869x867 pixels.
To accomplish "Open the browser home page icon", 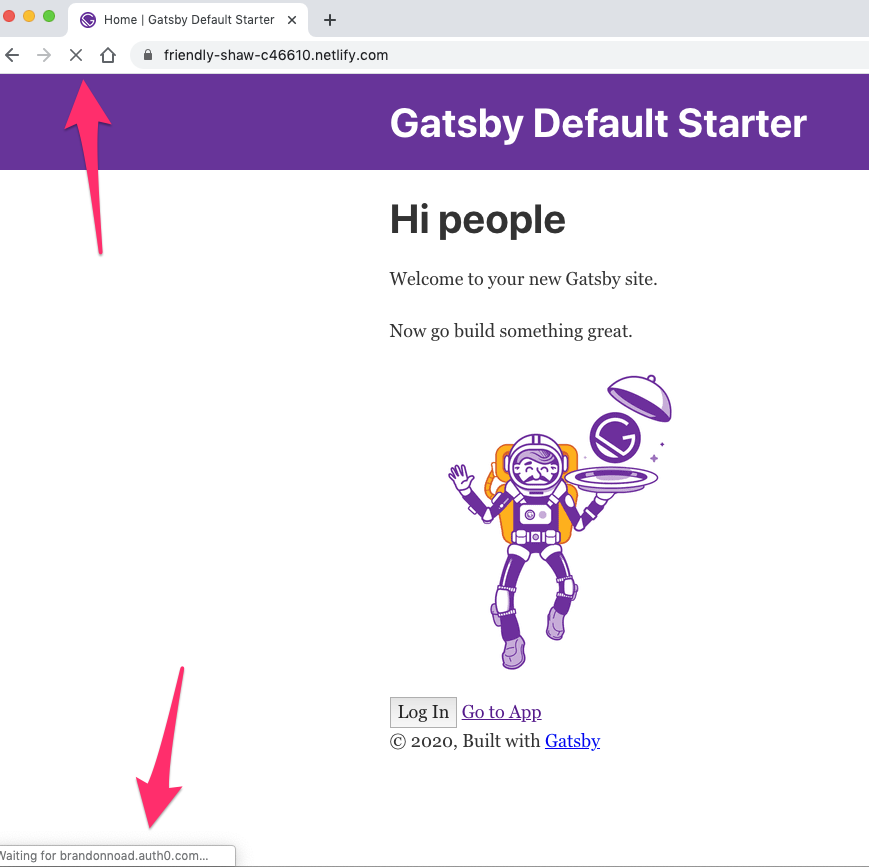I will click(108, 55).
